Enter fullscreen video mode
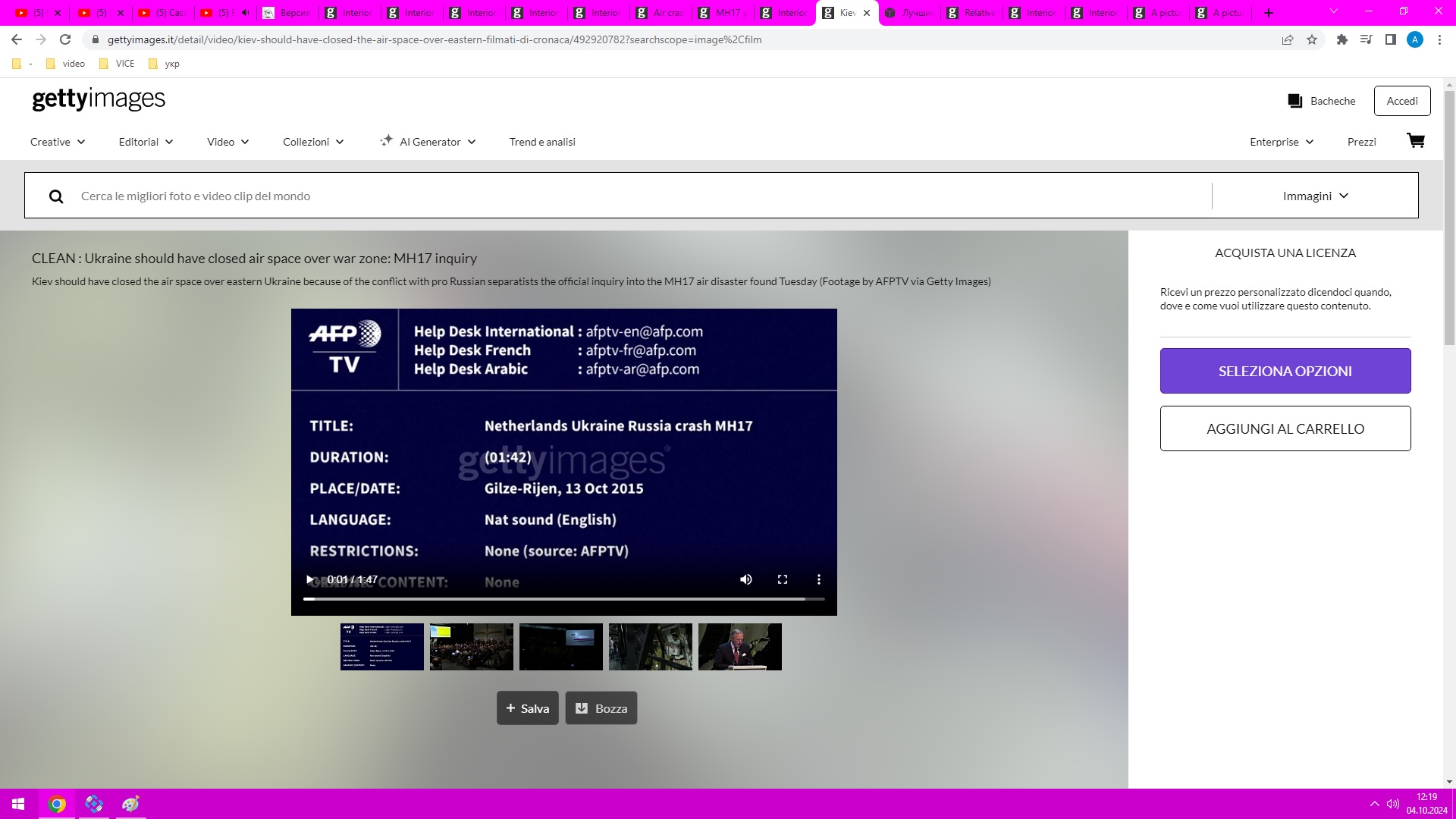 [783, 579]
